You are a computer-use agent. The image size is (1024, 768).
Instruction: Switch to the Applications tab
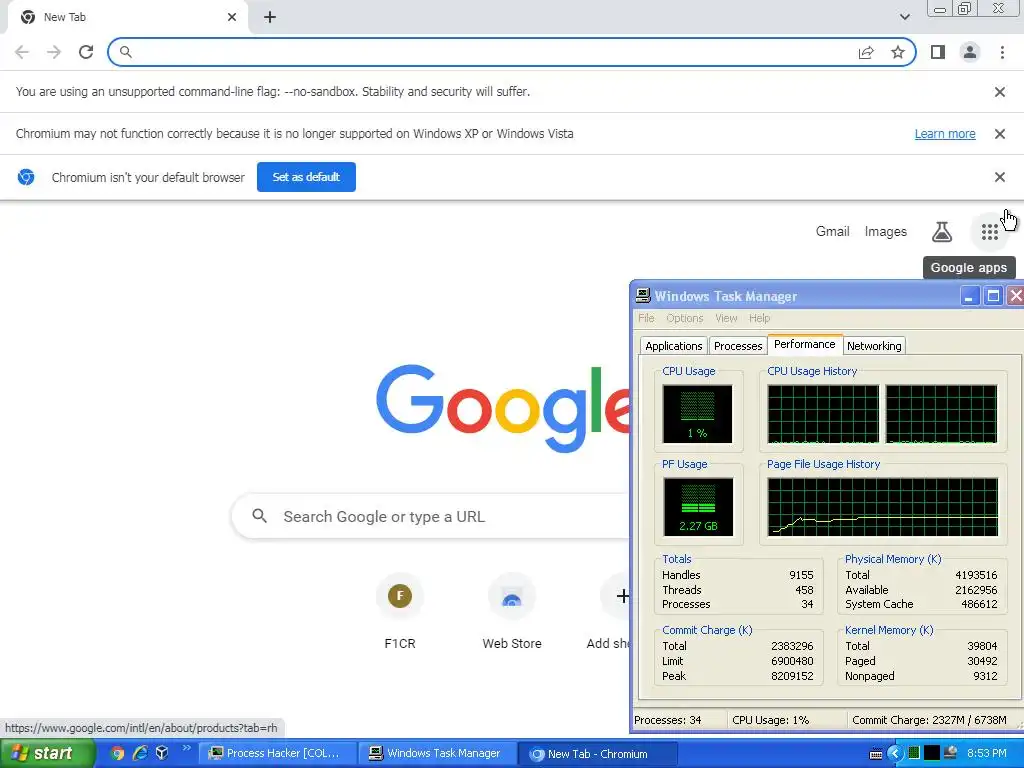[x=673, y=346]
